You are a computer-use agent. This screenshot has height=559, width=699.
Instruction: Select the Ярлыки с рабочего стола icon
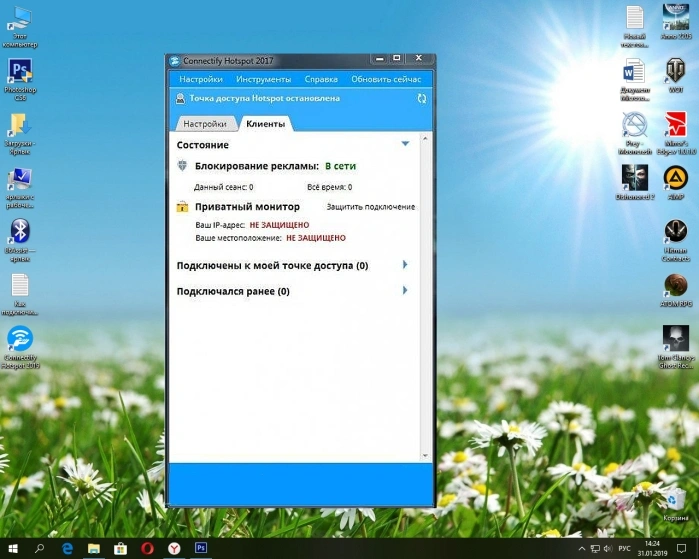pyautogui.click(x=20, y=187)
